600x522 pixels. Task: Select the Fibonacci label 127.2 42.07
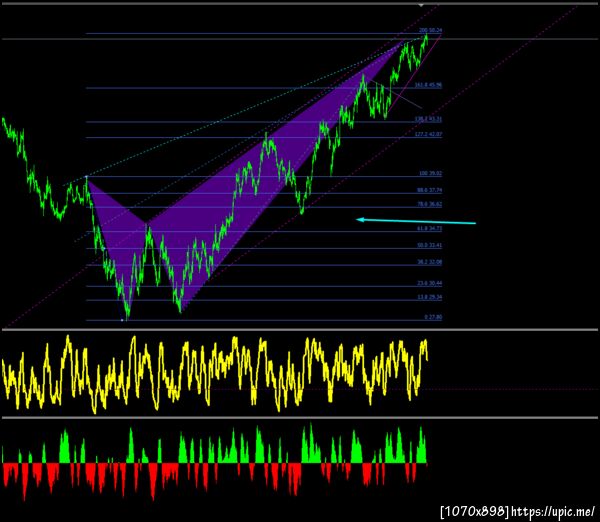428,134
